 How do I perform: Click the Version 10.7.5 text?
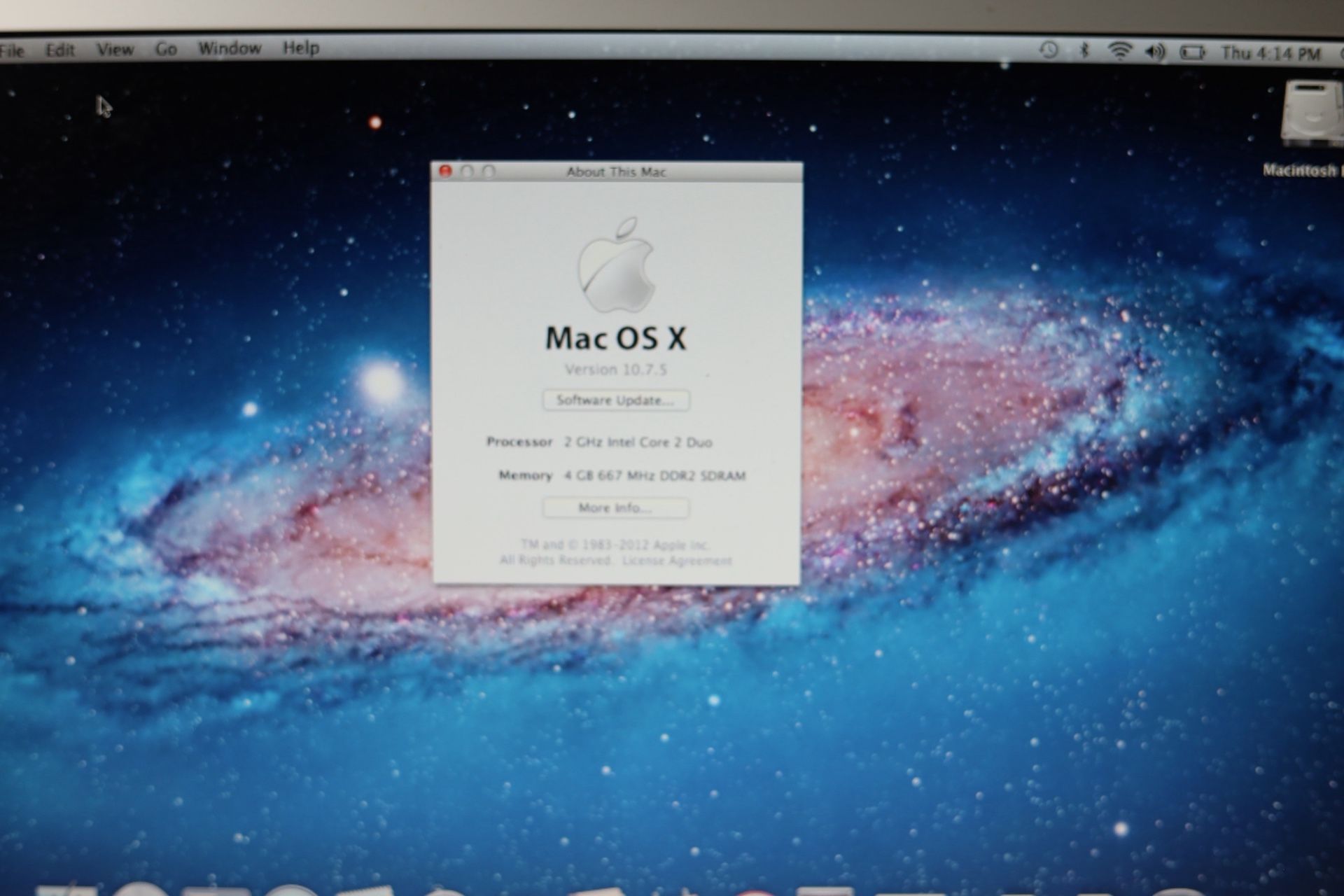coord(616,370)
